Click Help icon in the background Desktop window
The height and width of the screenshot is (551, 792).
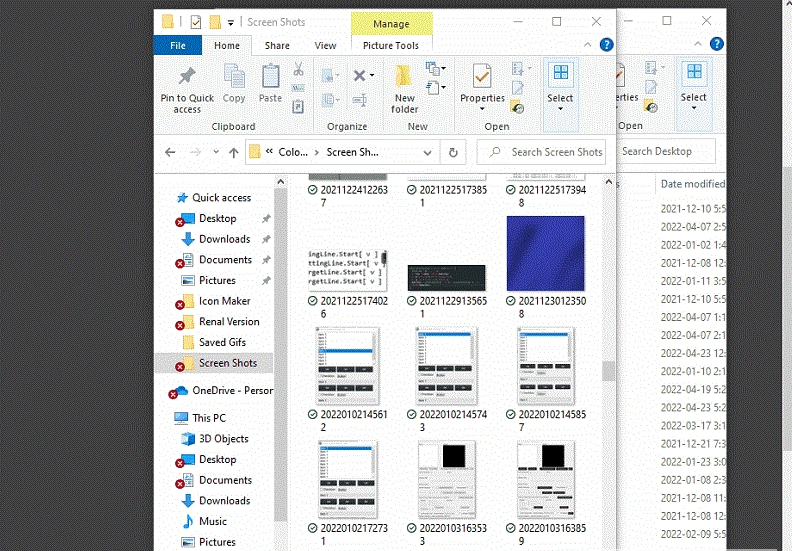[x=716, y=44]
